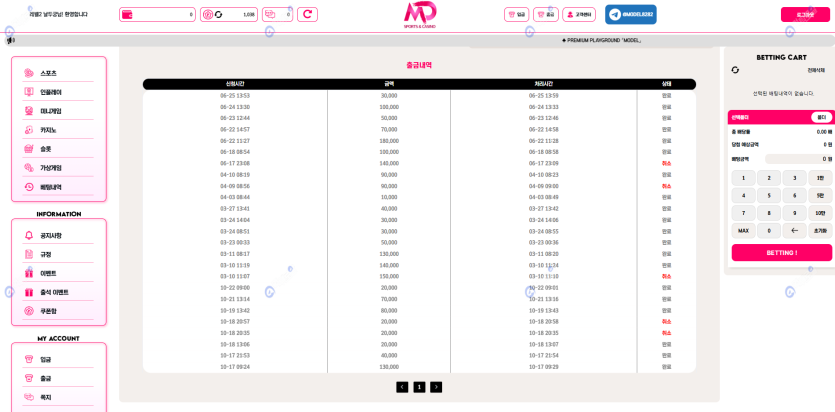The width and height of the screenshot is (835, 412).
Task: Refresh the betting cart using its reload icon
Action: point(735,70)
